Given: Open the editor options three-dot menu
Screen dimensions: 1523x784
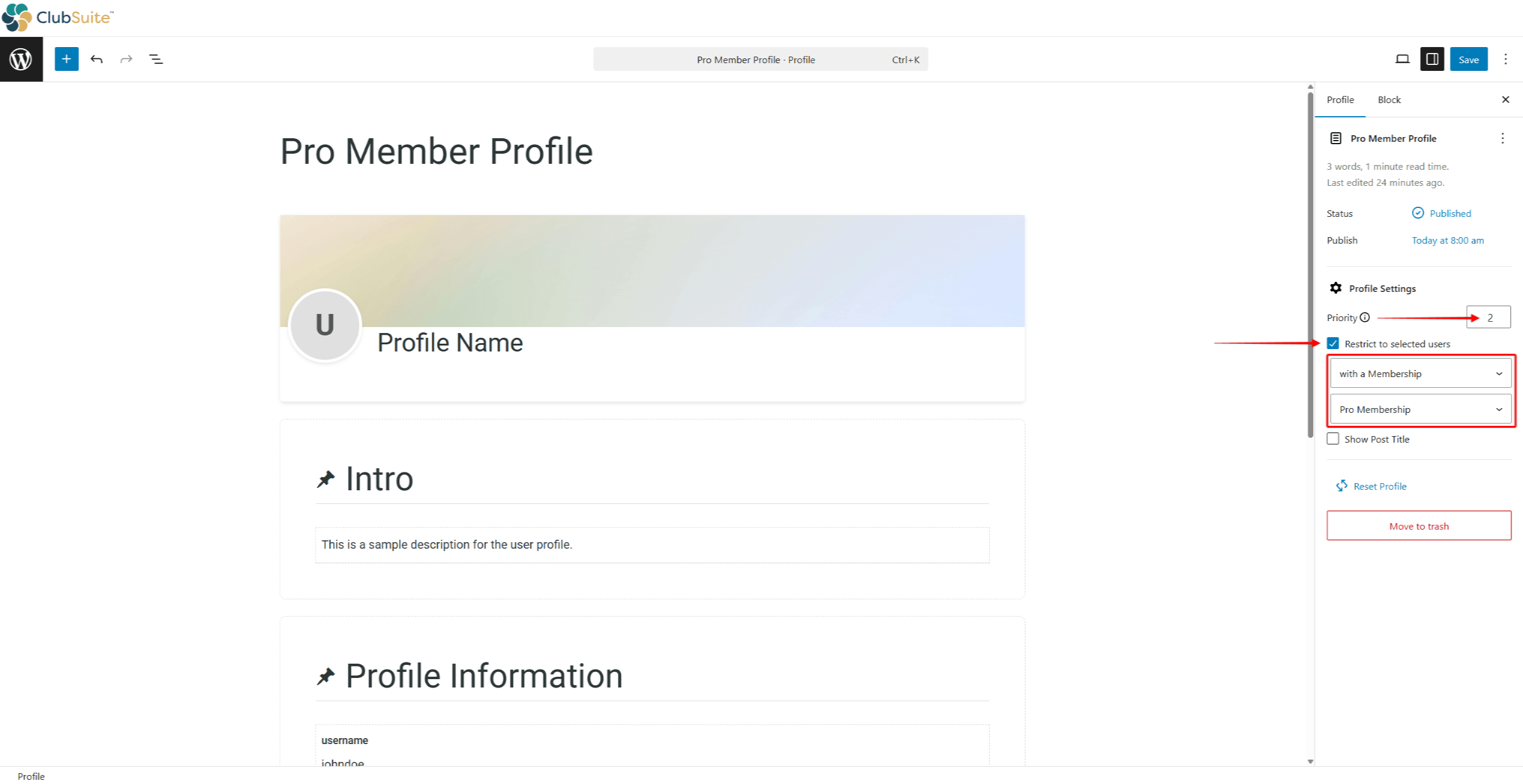Looking at the screenshot, I should tap(1506, 59).
